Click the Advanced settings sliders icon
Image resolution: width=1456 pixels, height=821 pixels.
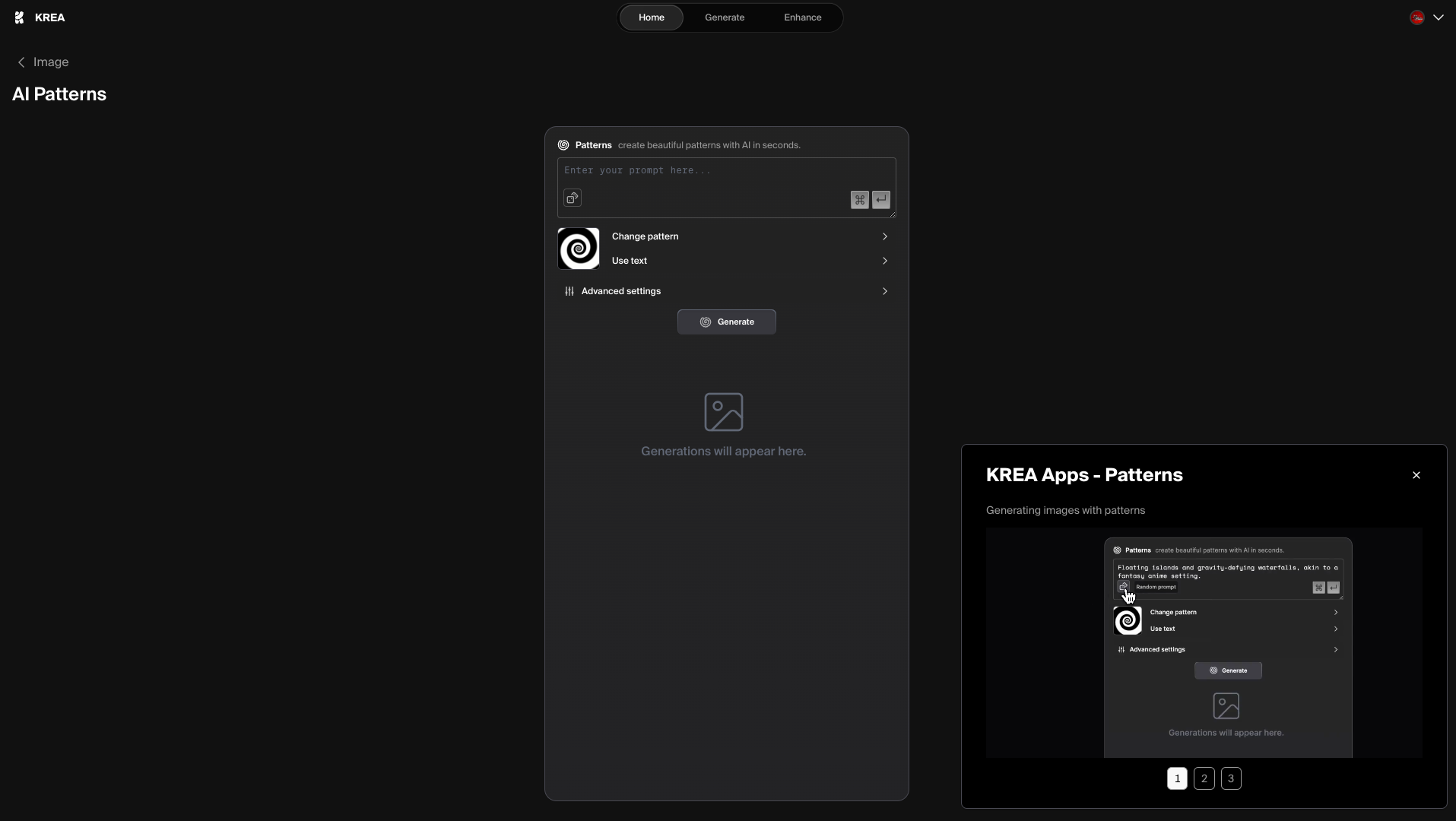coord(569,291)
